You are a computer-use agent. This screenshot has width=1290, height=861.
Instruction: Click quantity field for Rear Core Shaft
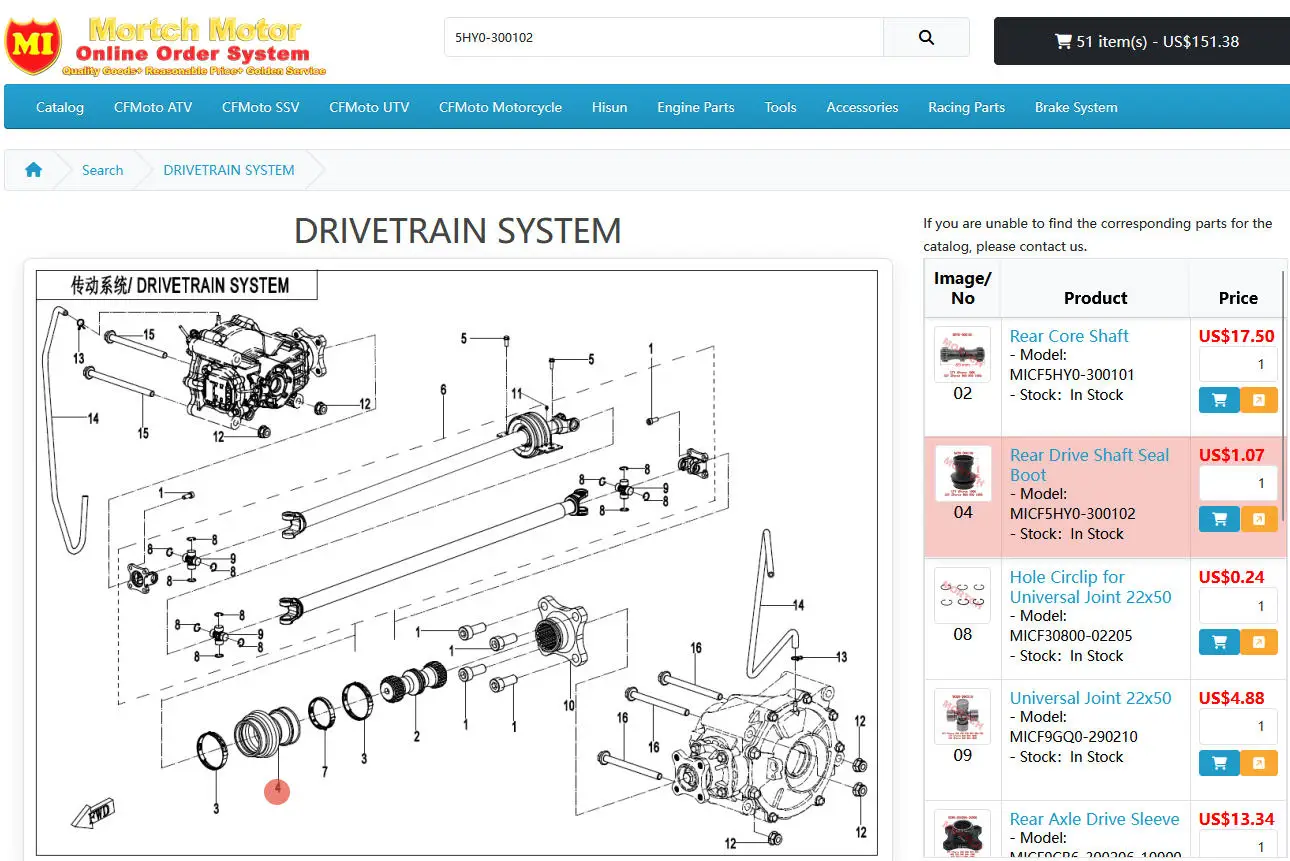coord(1238,364)
